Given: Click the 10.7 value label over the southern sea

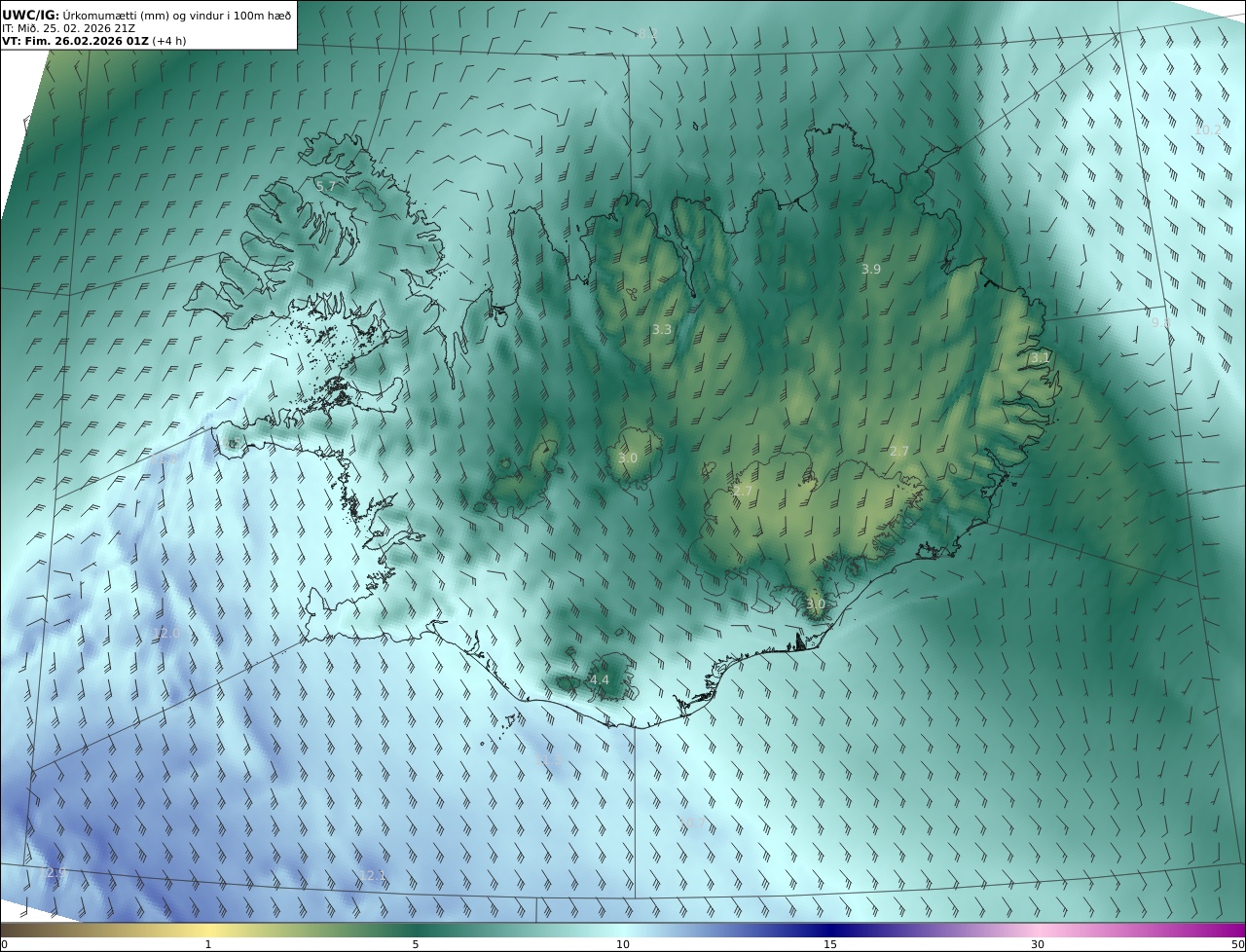Looking at the screenshot, I should click(691, 825).
